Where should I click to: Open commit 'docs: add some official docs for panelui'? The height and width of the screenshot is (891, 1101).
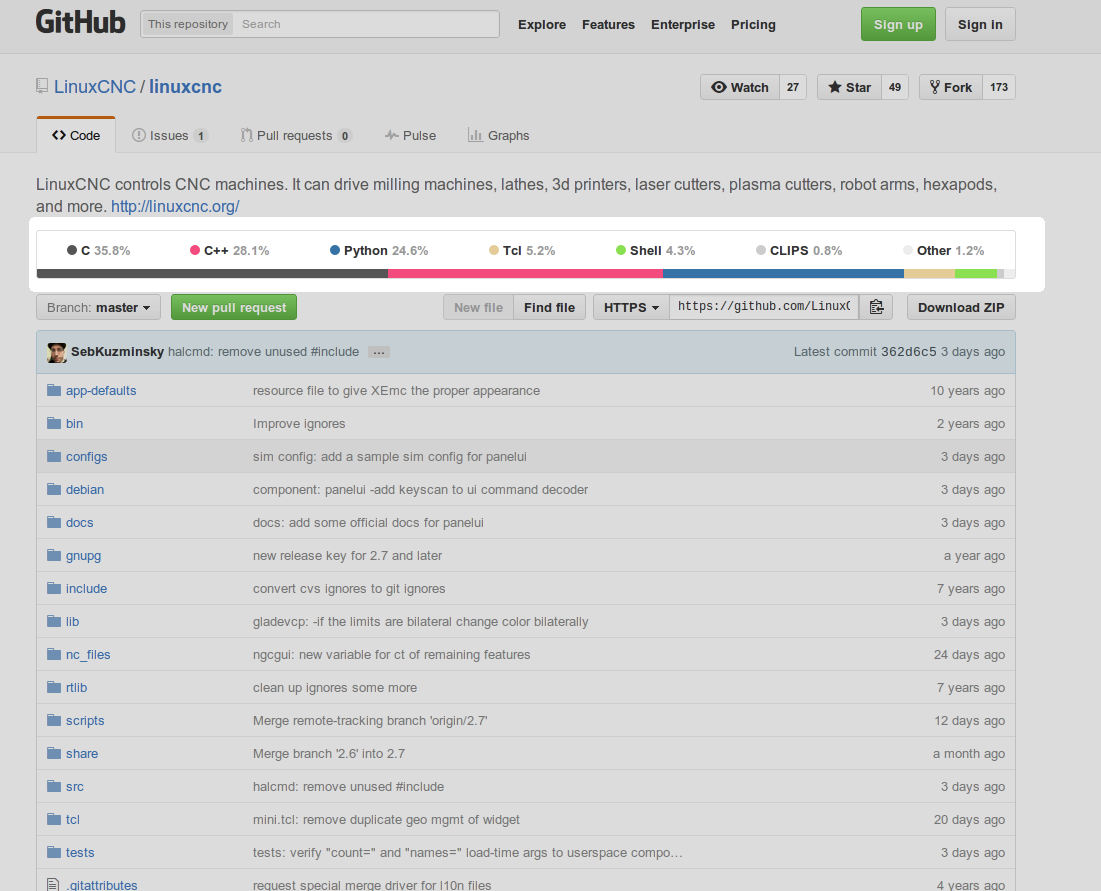click(368, 522)
